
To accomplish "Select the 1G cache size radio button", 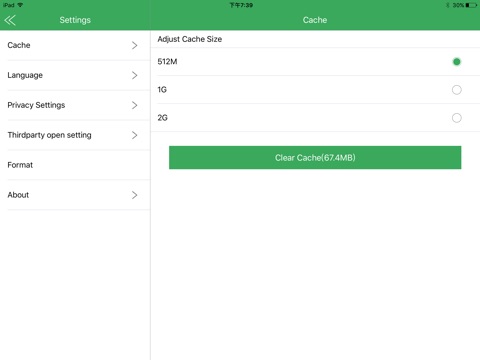I will coord(456,90).
